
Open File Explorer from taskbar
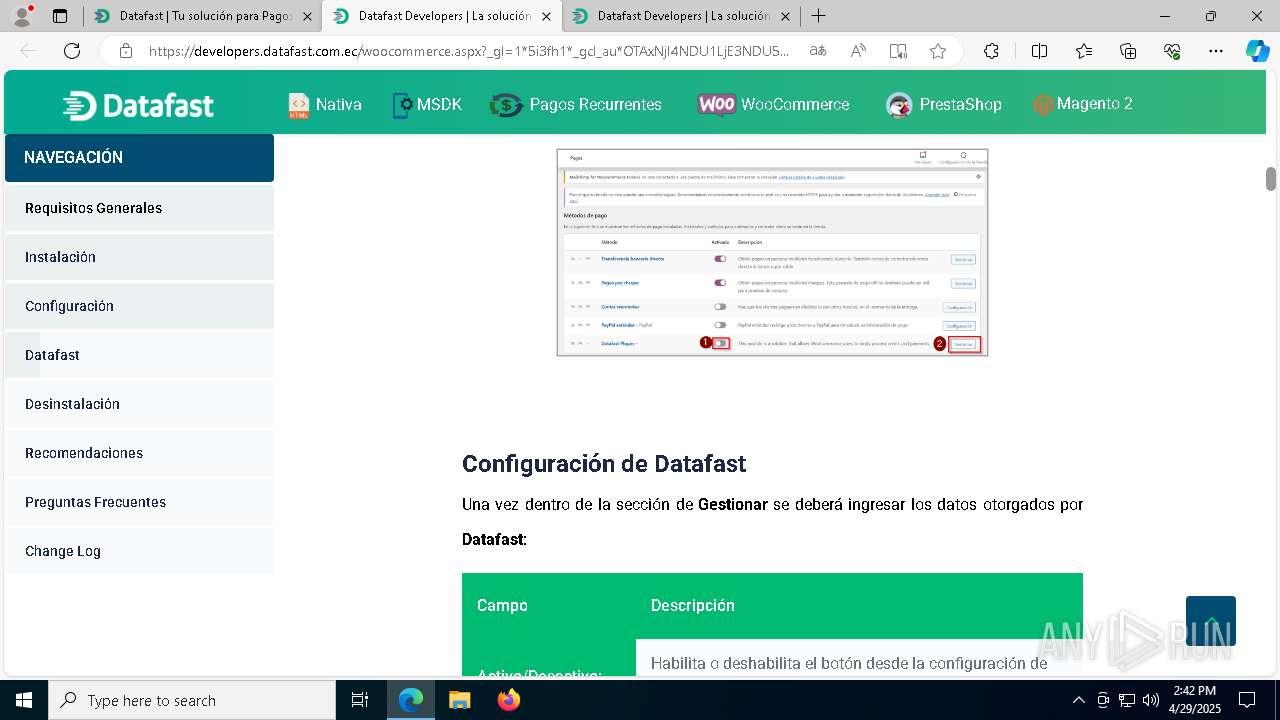point(459,700)
